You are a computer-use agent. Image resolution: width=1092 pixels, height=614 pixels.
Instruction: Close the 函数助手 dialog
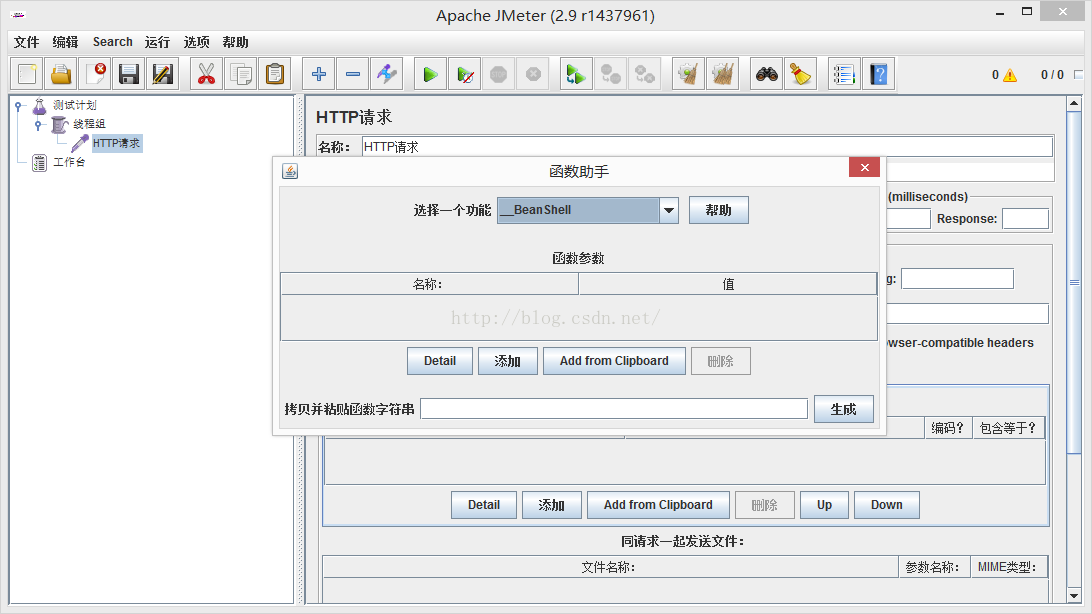pyautogui.click(x=864, y=167)
